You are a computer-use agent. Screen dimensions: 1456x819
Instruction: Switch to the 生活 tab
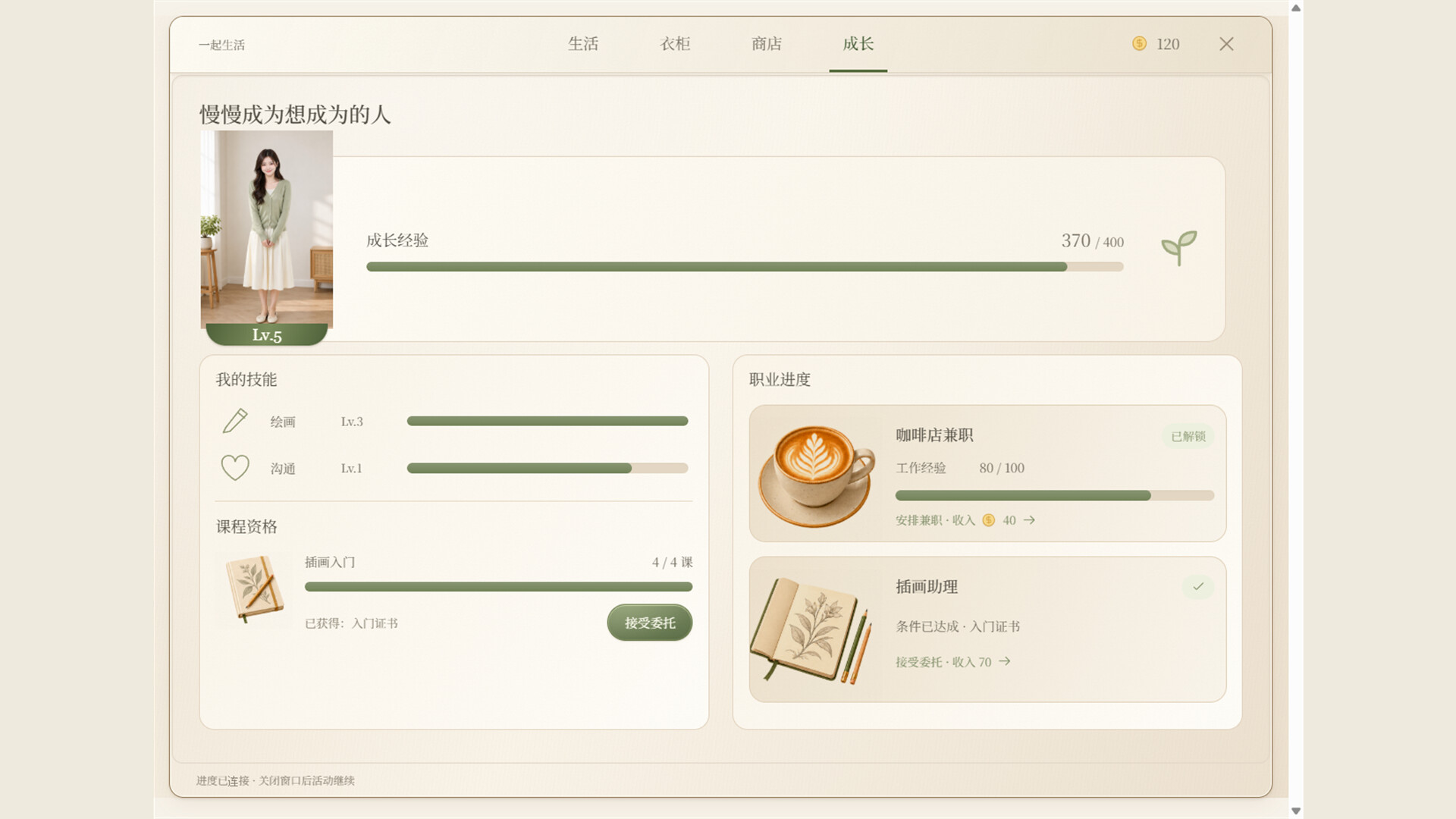point(582,44)
